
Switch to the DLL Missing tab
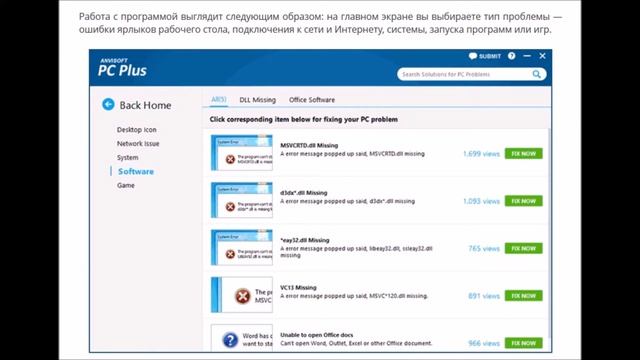coord(258,100)
